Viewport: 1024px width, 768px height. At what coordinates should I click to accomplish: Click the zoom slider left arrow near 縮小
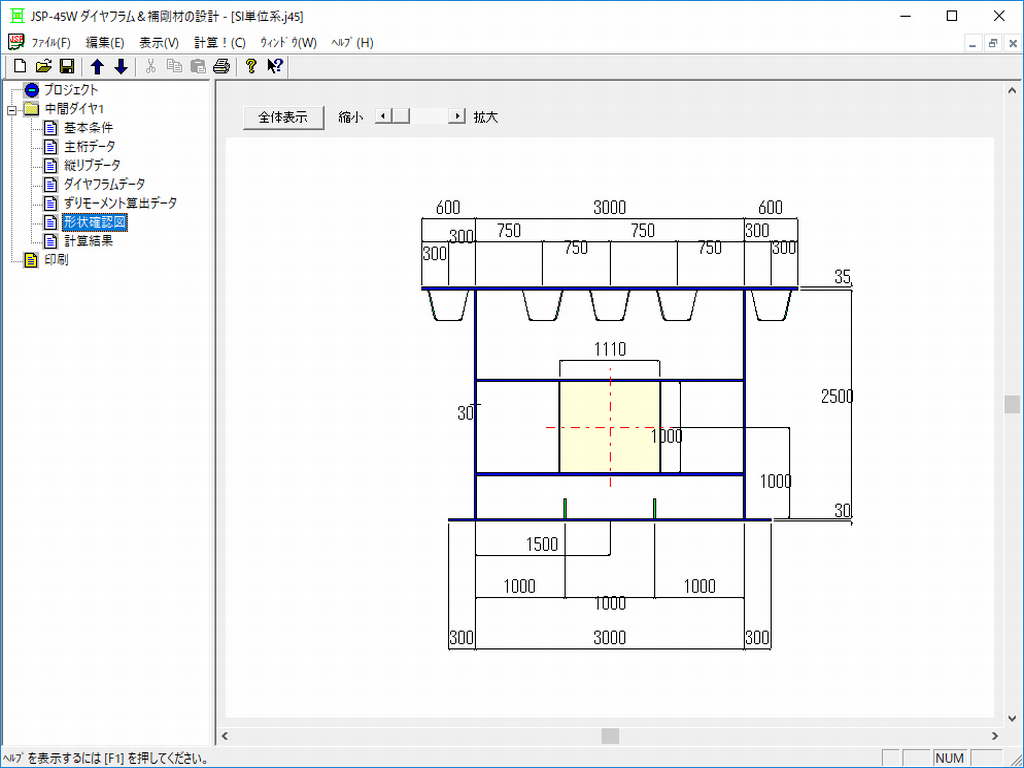tap(382, 117)
